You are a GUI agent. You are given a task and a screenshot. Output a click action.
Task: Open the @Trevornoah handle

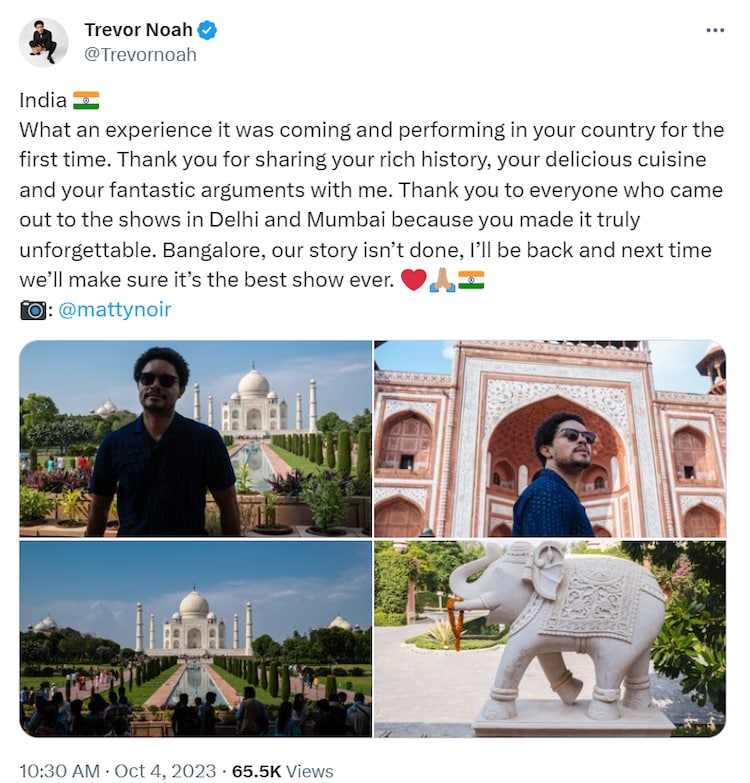coord(140,54)
